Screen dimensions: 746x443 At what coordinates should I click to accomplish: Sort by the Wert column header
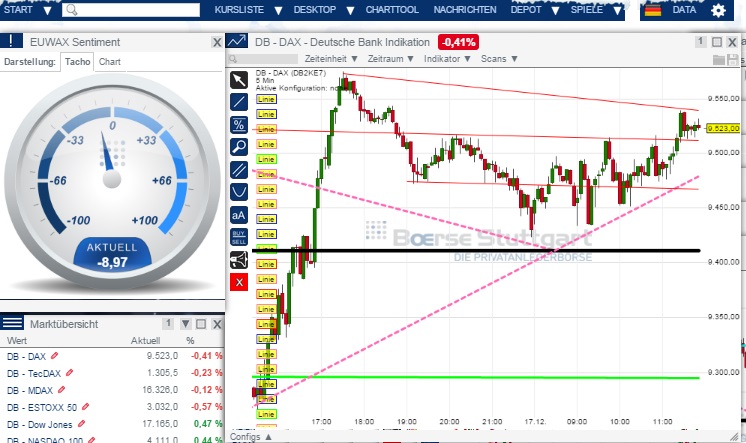click(17, 341)
